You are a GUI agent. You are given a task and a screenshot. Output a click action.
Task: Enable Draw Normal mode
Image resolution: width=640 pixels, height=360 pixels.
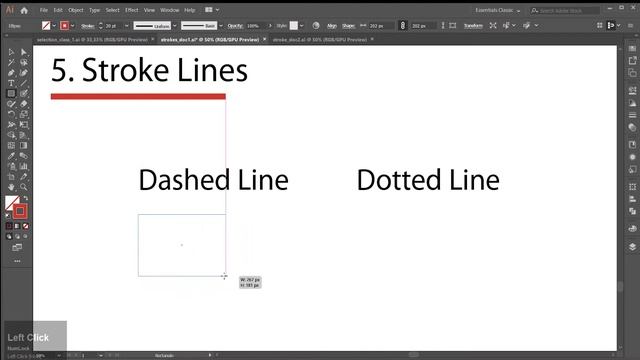pyautogui.click(x=9, y=236)
